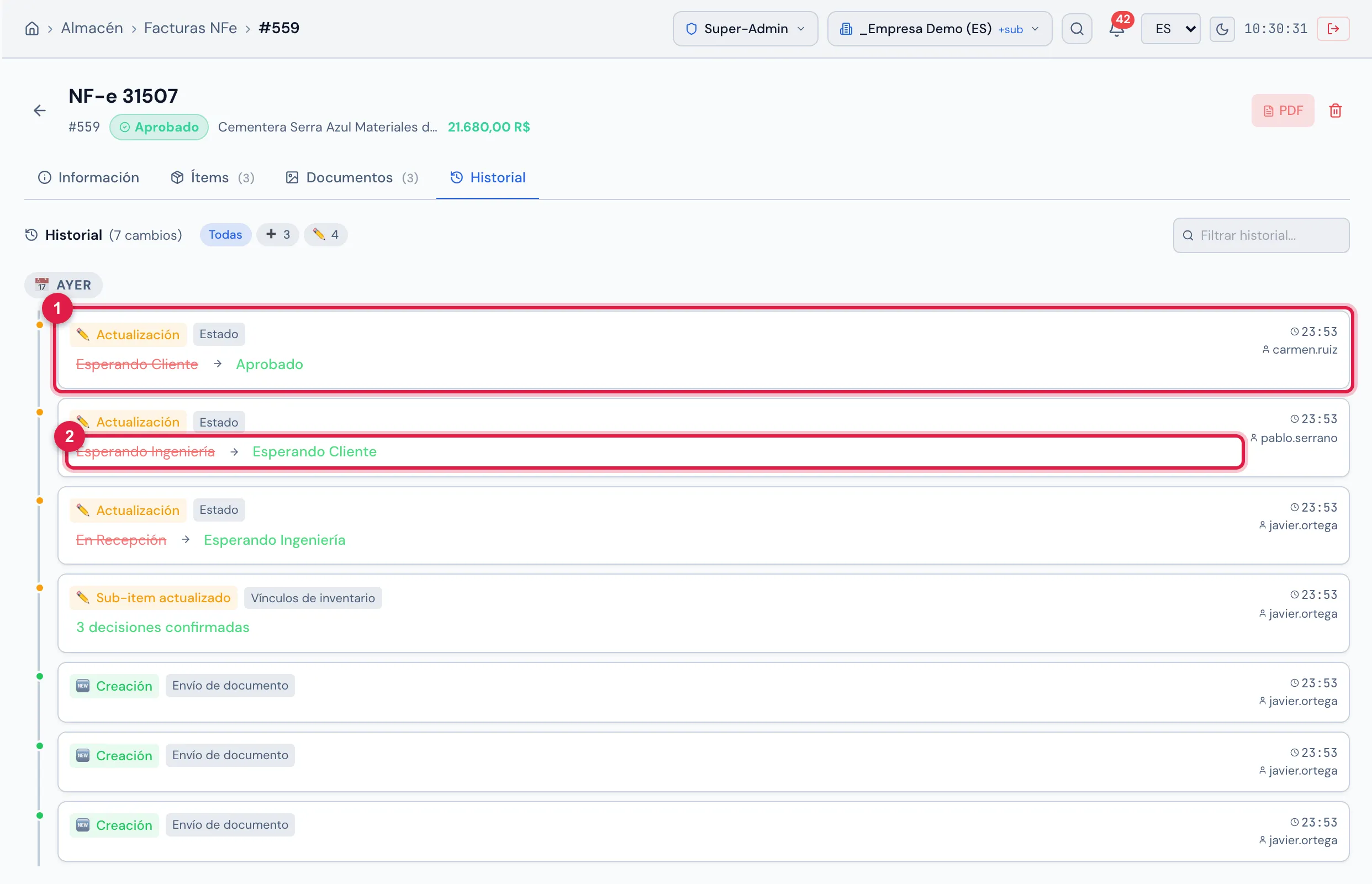This screenshot has height=884, width=1372.
Task: Click the En Recepción struck-through old status
Action: tap(121, 540)
